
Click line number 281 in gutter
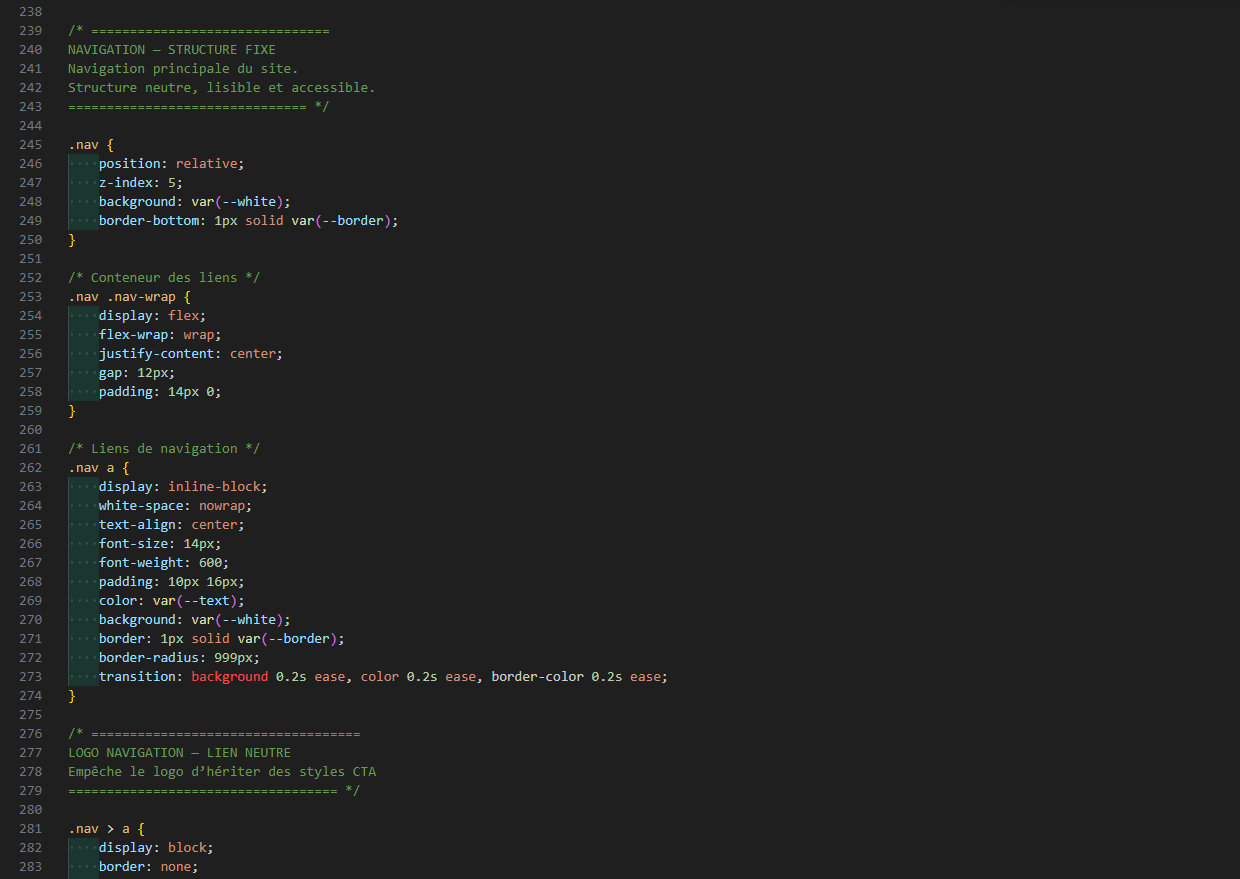(30, 828)
